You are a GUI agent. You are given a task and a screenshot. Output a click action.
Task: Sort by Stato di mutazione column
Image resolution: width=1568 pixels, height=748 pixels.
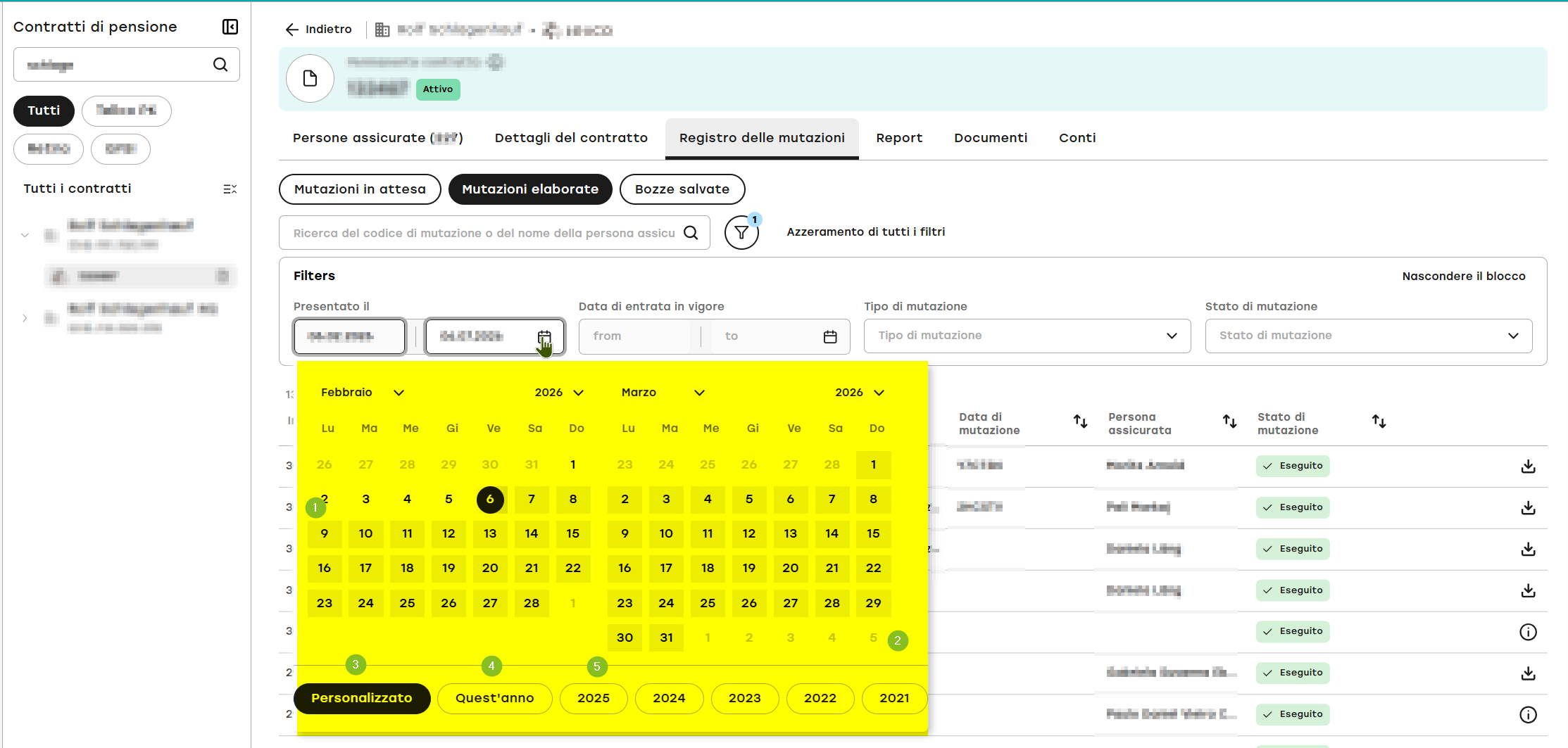pos(1379,422)
